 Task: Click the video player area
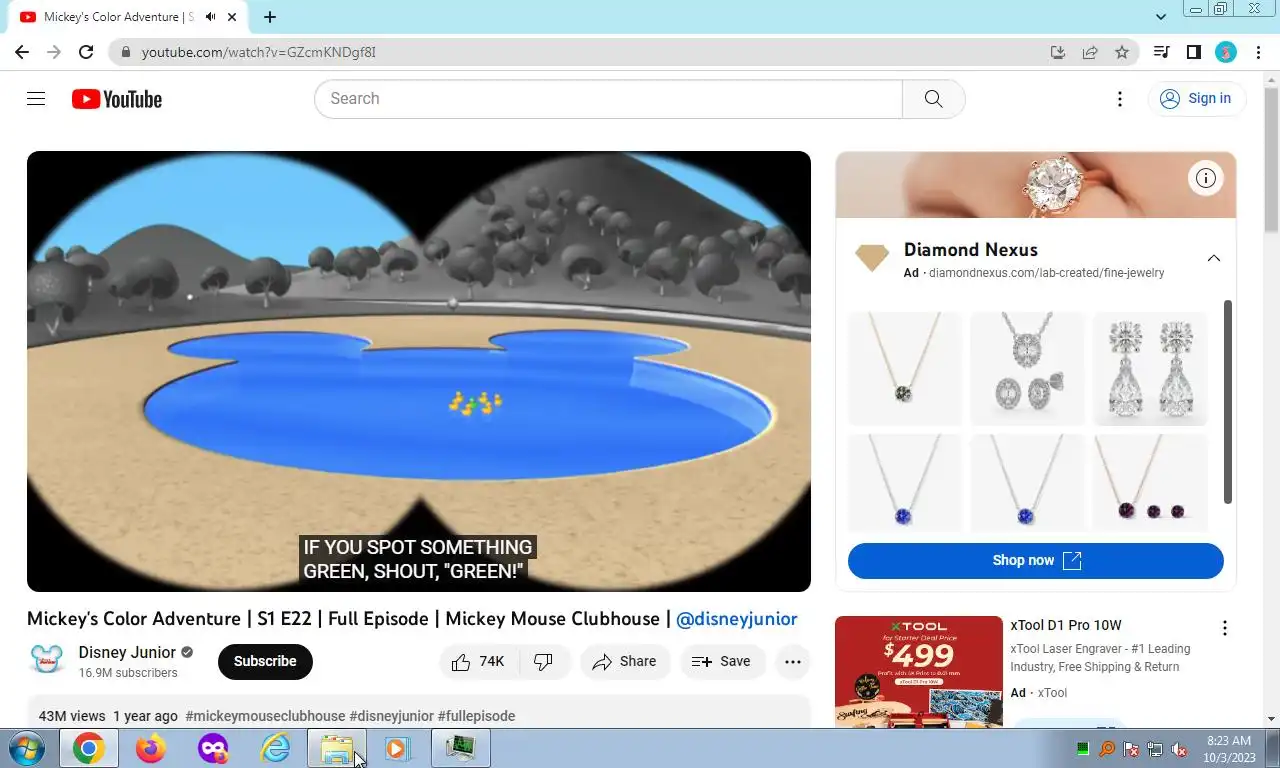tap(419, 371)
